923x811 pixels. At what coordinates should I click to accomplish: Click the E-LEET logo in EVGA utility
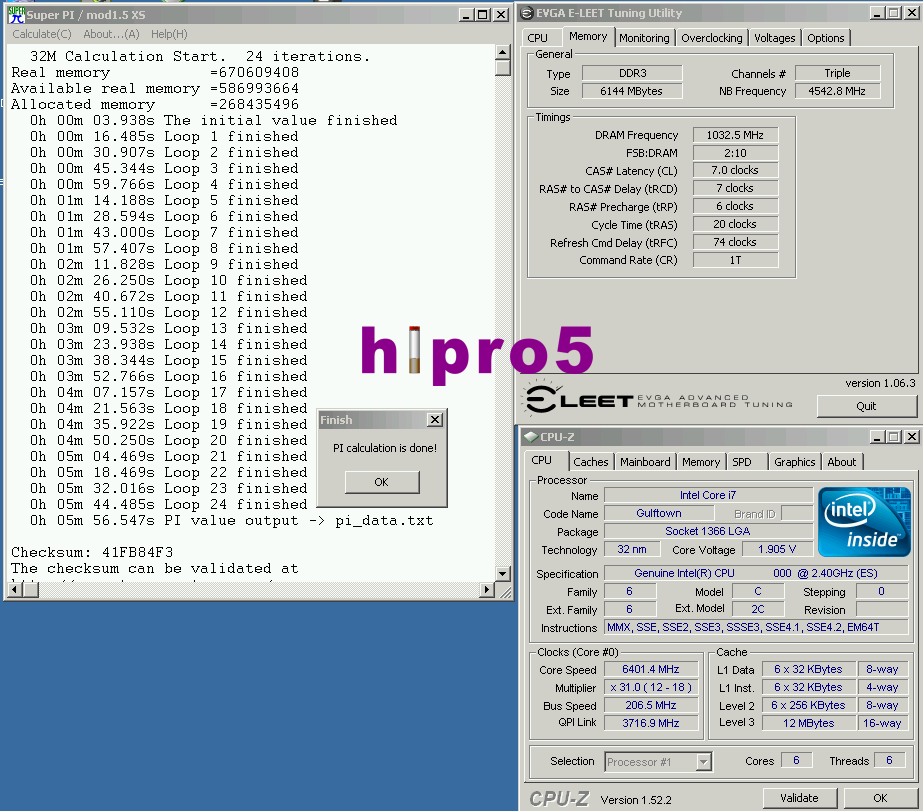[657, 400]
